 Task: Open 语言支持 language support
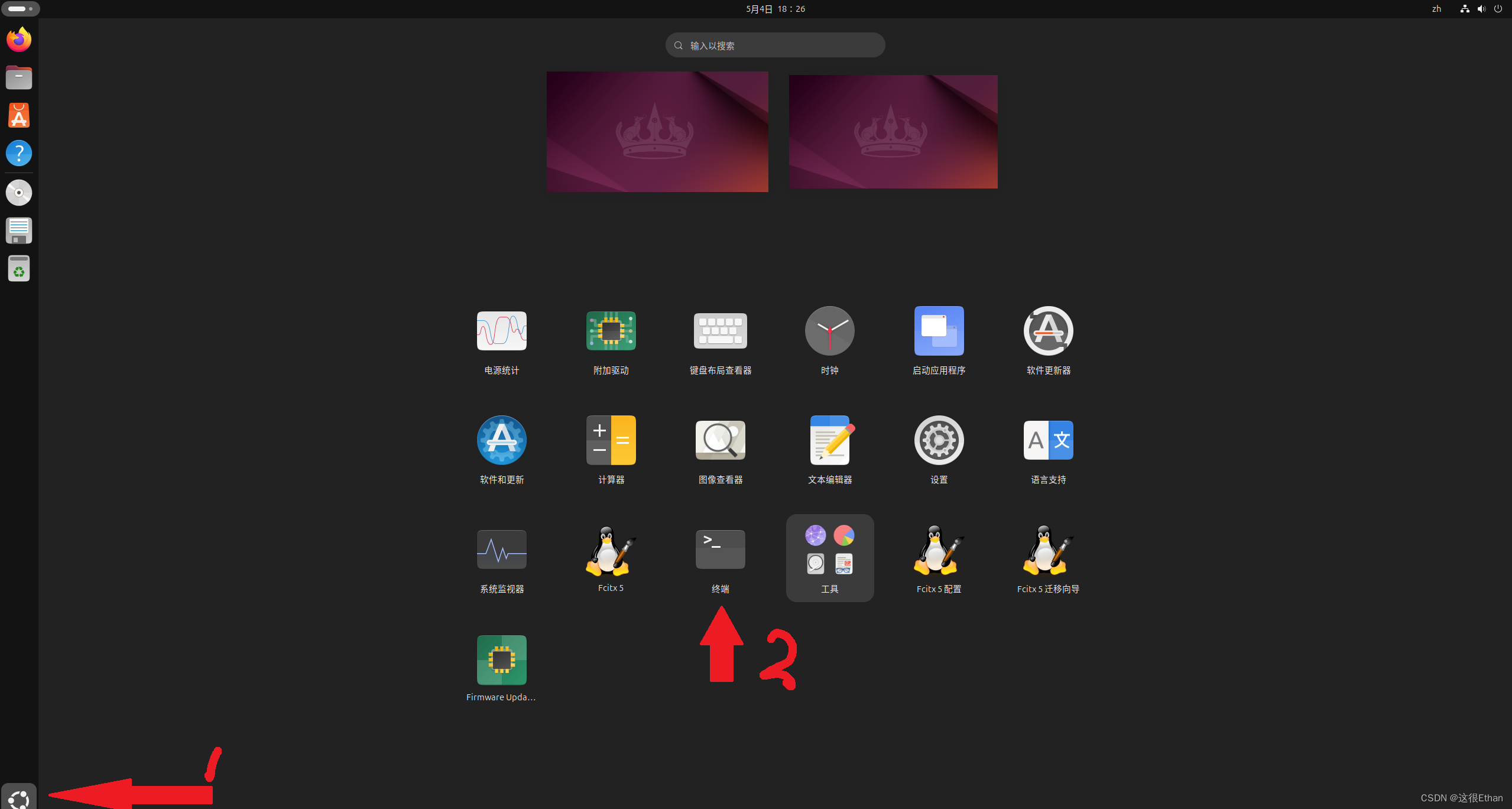tap(1048, 441)
